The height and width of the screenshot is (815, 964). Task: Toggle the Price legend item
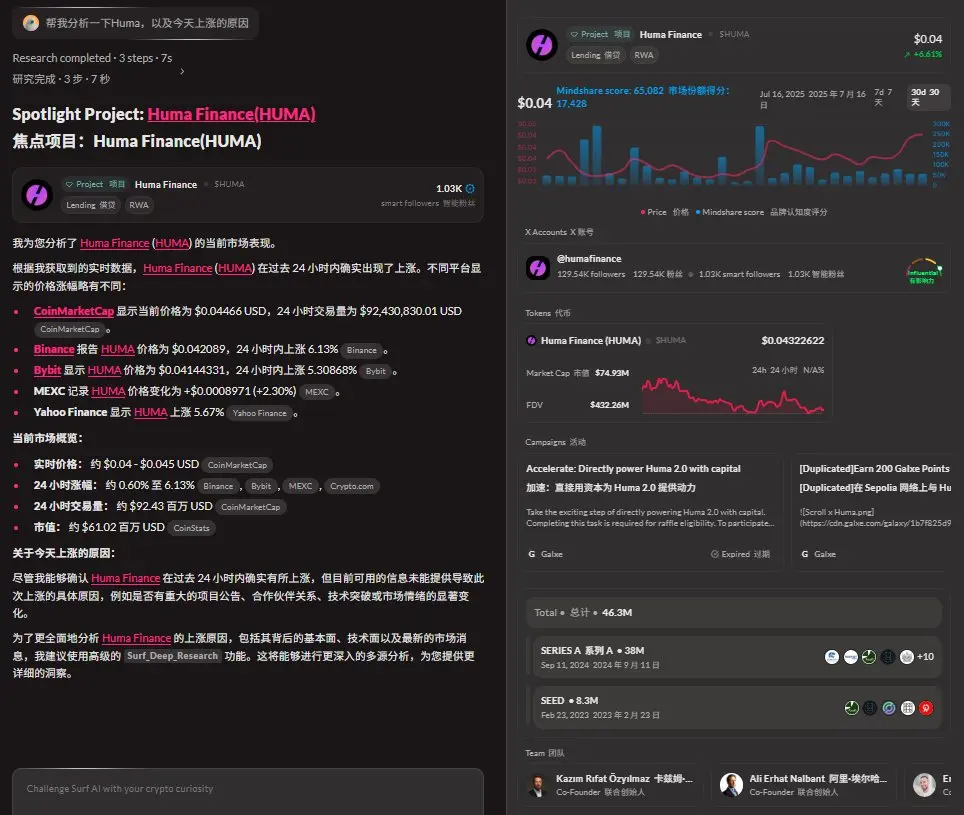(x=665, y=212)
